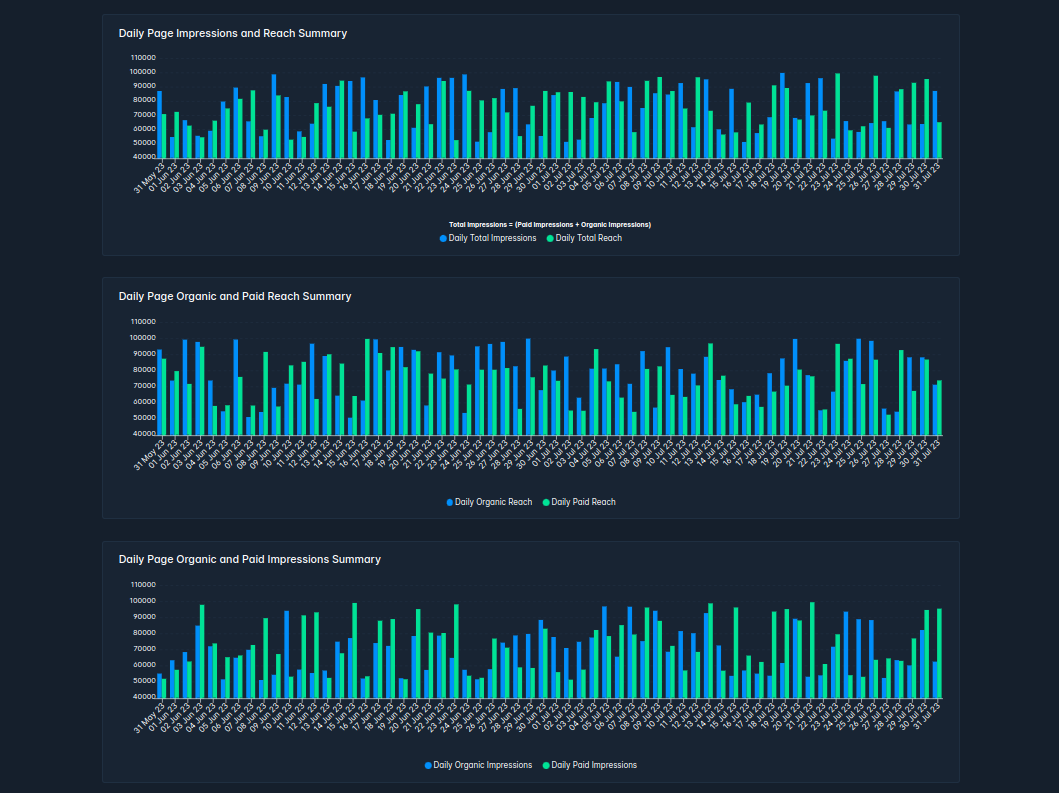Toggle the Daily Total Reach legend series
Image resolution: width=1059 pixels, height=793 pixels.
click(584, 238)
